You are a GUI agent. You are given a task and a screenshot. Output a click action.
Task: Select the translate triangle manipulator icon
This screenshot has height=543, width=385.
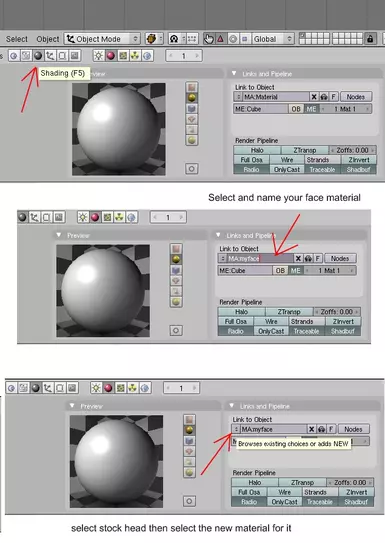point(221,39)
